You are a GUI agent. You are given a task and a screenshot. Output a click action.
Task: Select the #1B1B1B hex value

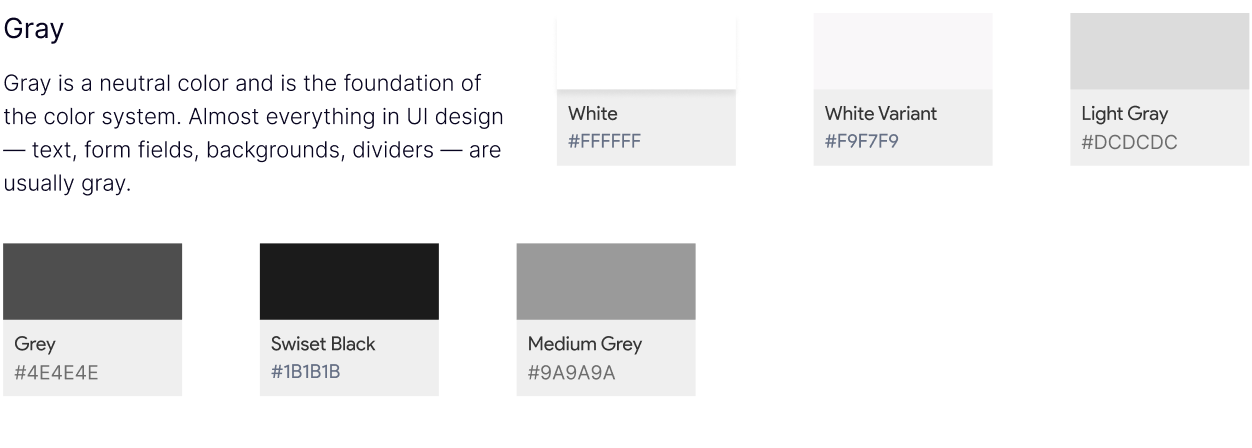pos(309,372)
